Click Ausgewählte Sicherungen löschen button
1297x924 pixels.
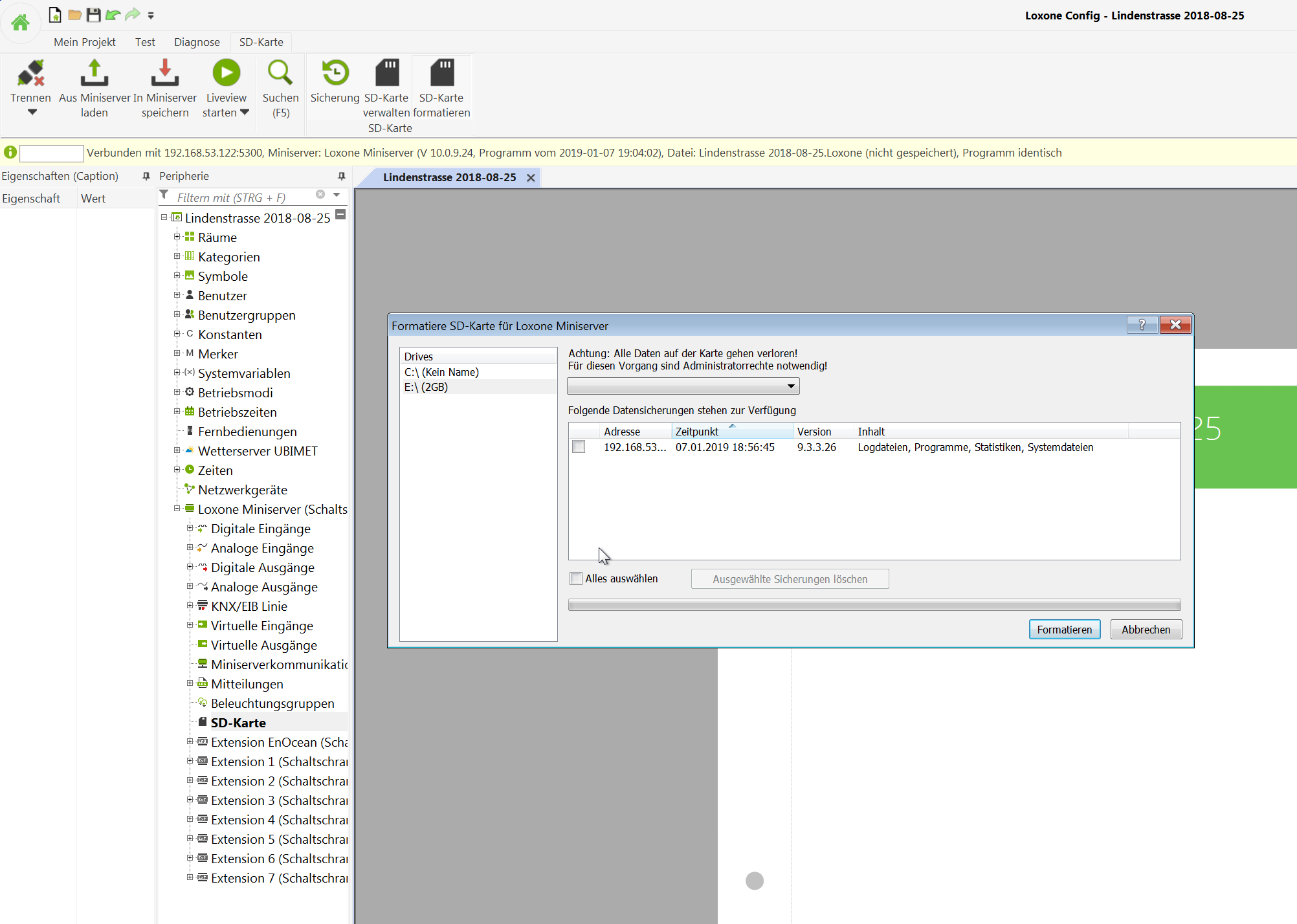[x=790, y=579]
